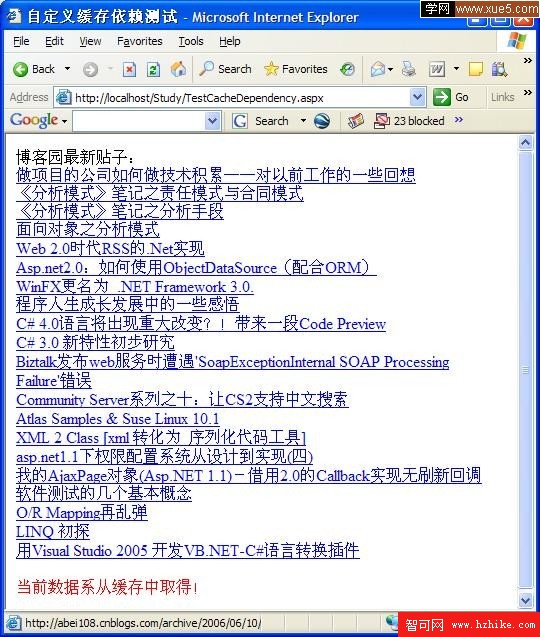Open link WinFX更名为 .NET Framework 3.0
Screen dimensions: 540x637
tap(134, 286)
